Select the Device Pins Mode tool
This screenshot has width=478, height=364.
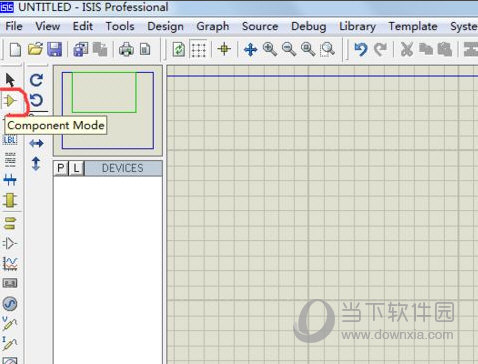pyautogui.click(x=10, y=243)
